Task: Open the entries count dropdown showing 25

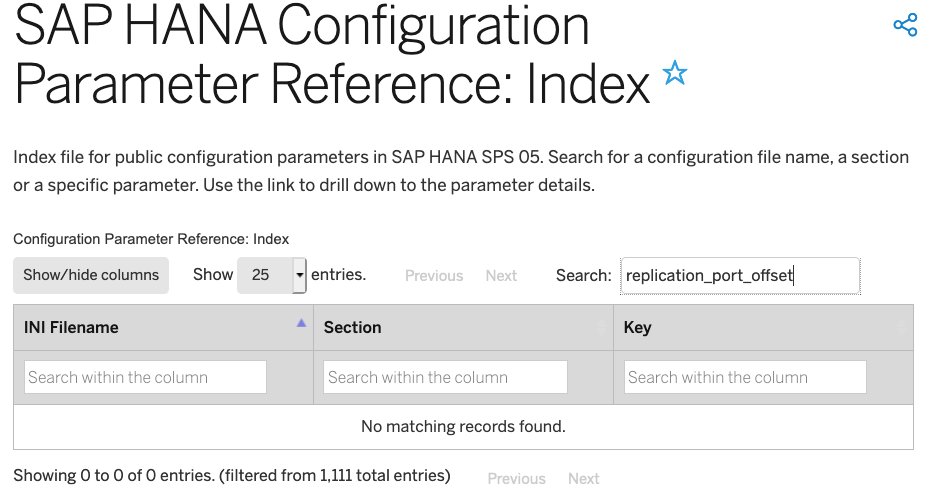Action: click(272, 275)
